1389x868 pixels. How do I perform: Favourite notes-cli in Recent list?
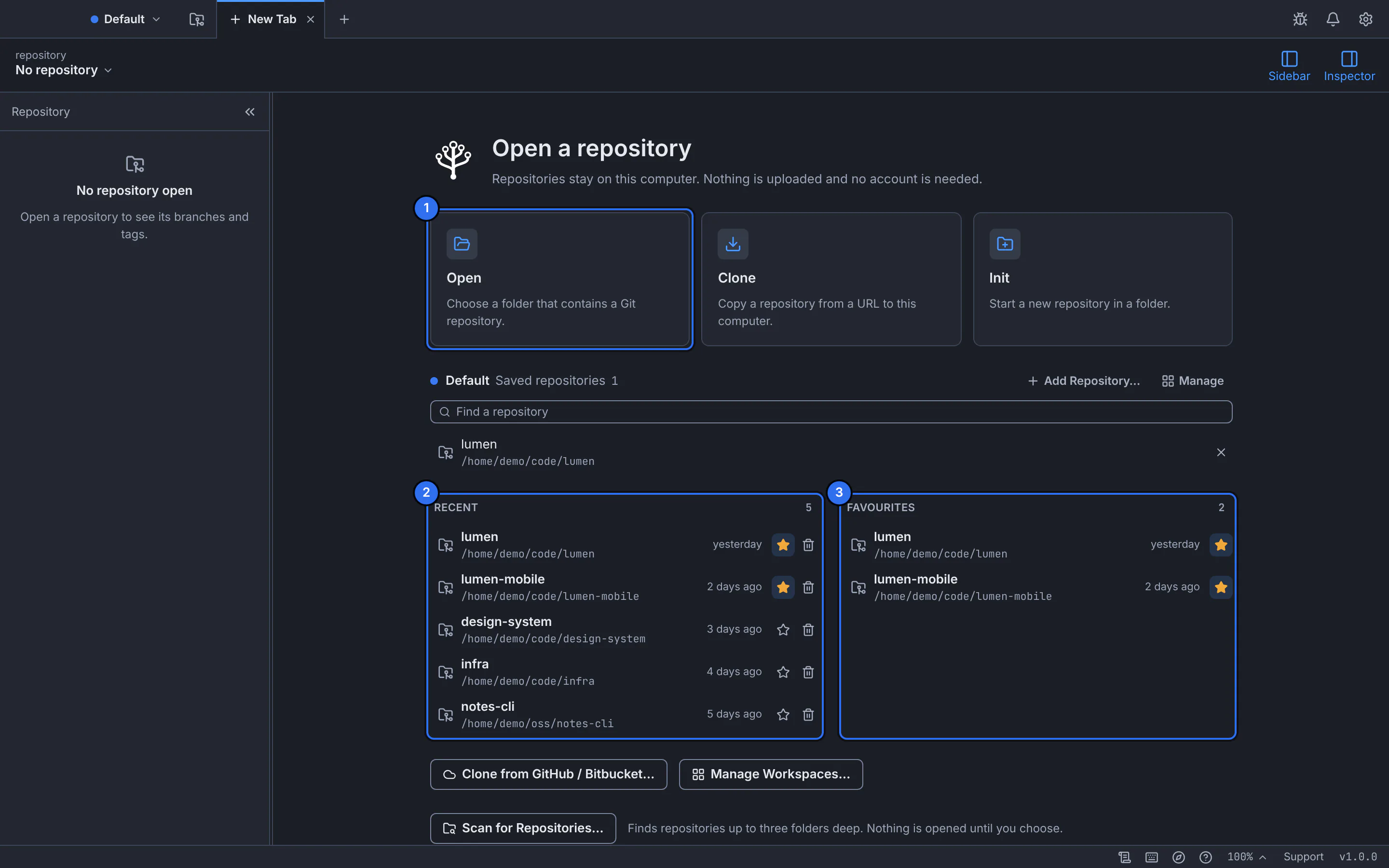pos(783,715)
